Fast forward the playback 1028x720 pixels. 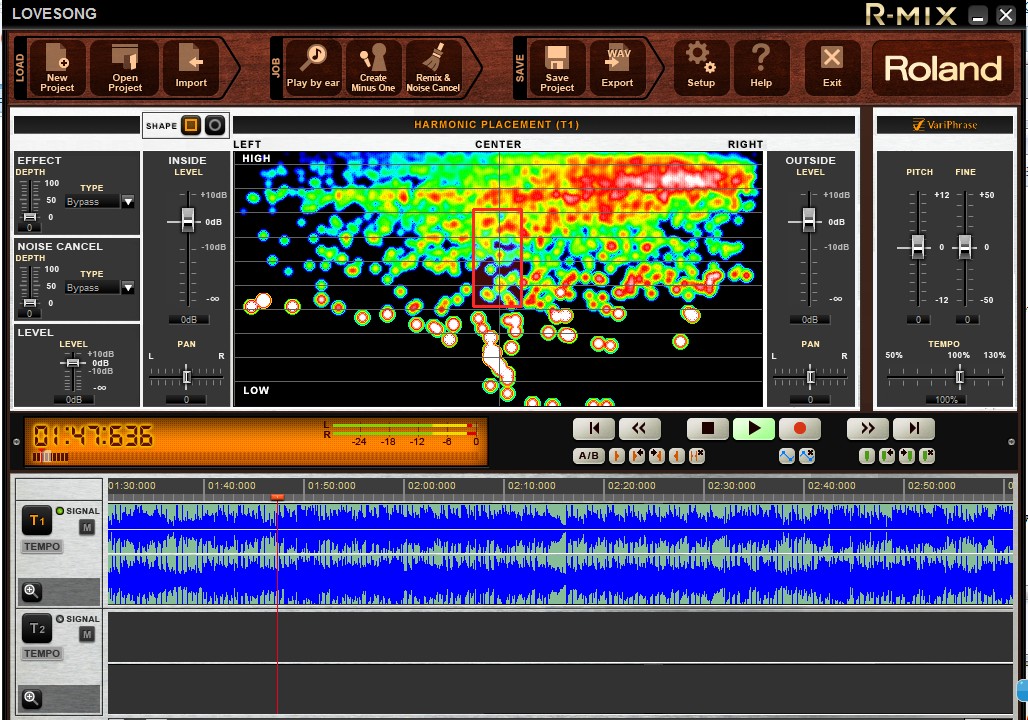[868, 429]
